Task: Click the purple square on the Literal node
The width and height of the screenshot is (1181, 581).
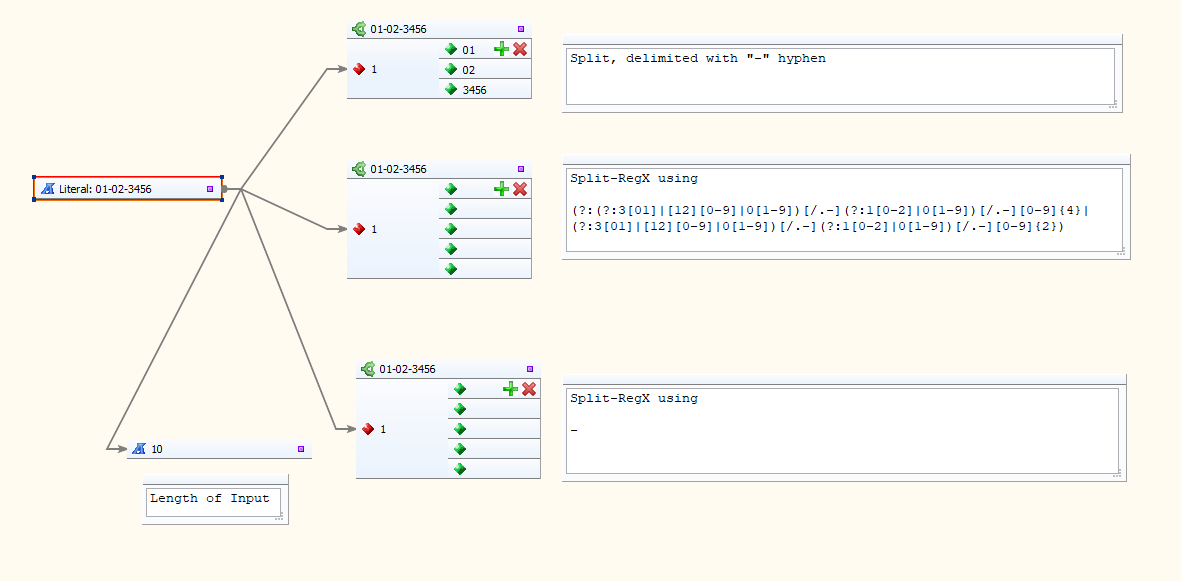Action: pyautogui.click(x=210, y=189)
